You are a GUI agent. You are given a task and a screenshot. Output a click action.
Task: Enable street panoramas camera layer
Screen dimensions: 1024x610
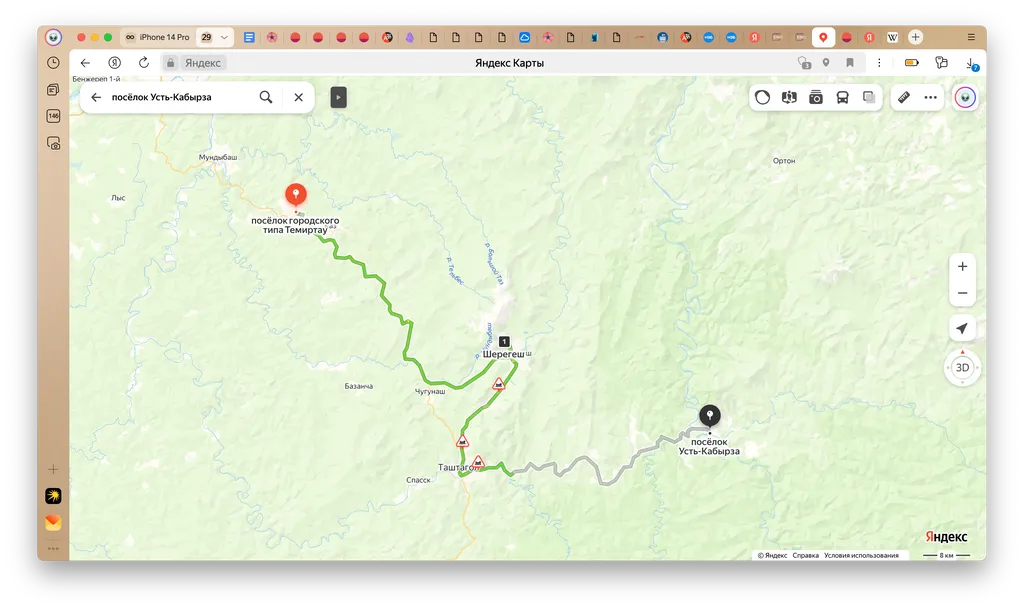tap(816, 97)
